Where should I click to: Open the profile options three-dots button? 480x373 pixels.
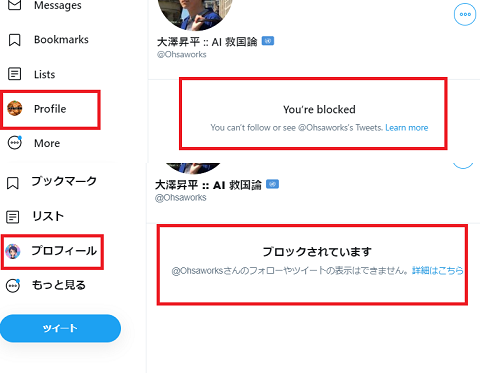[x=465, y=15]
